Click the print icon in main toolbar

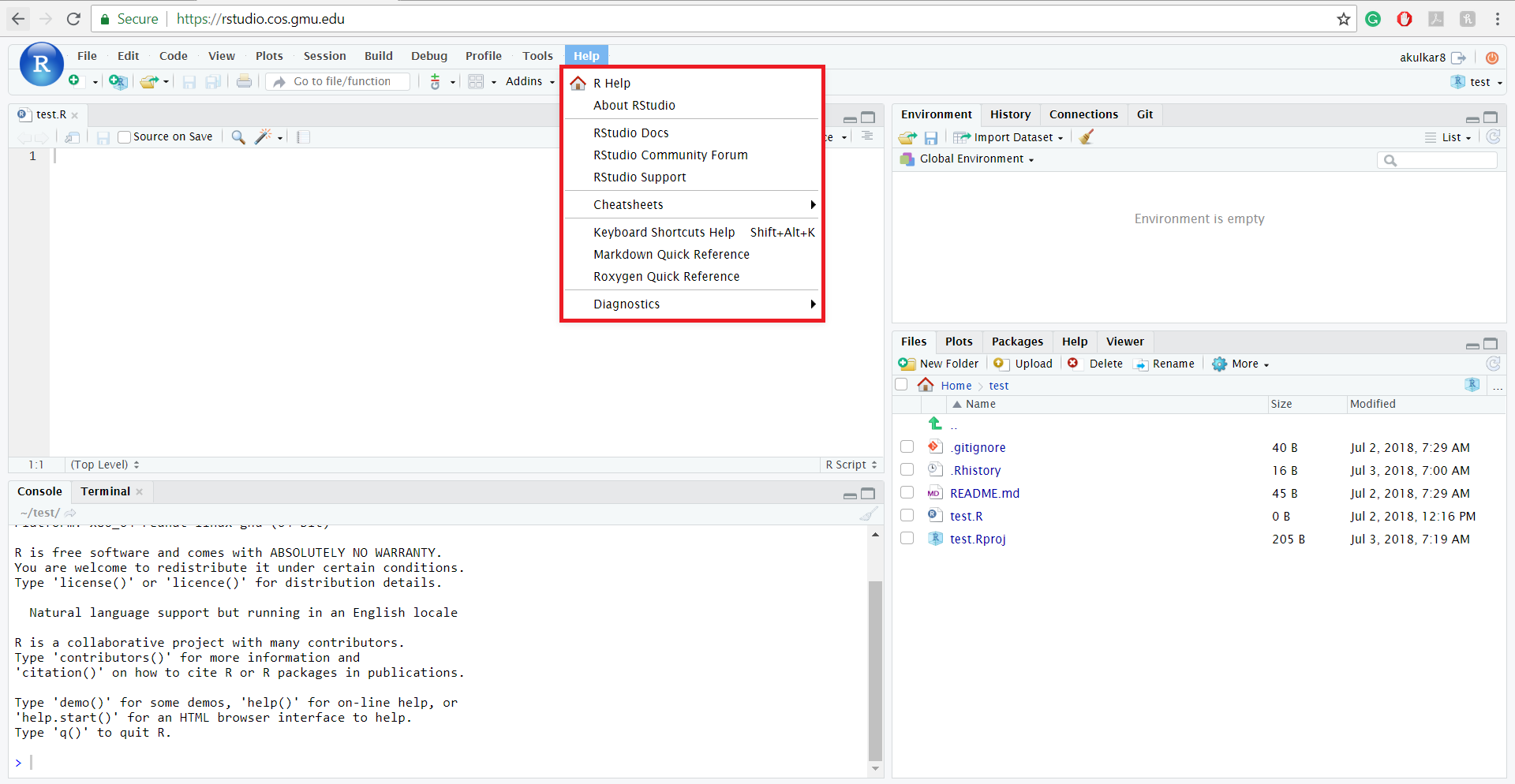point(244,81)
